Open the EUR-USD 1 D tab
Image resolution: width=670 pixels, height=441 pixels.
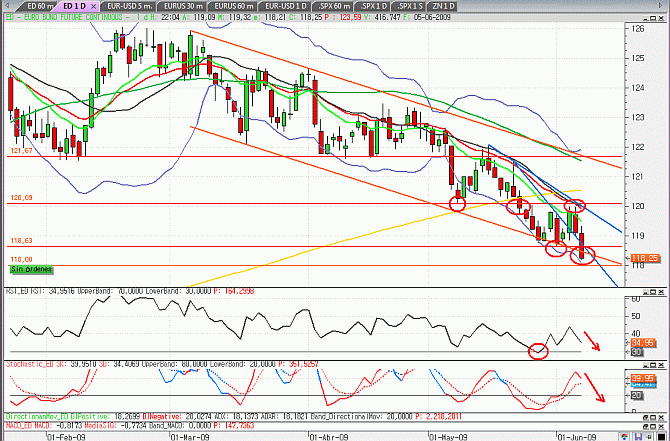pos(285,6)
